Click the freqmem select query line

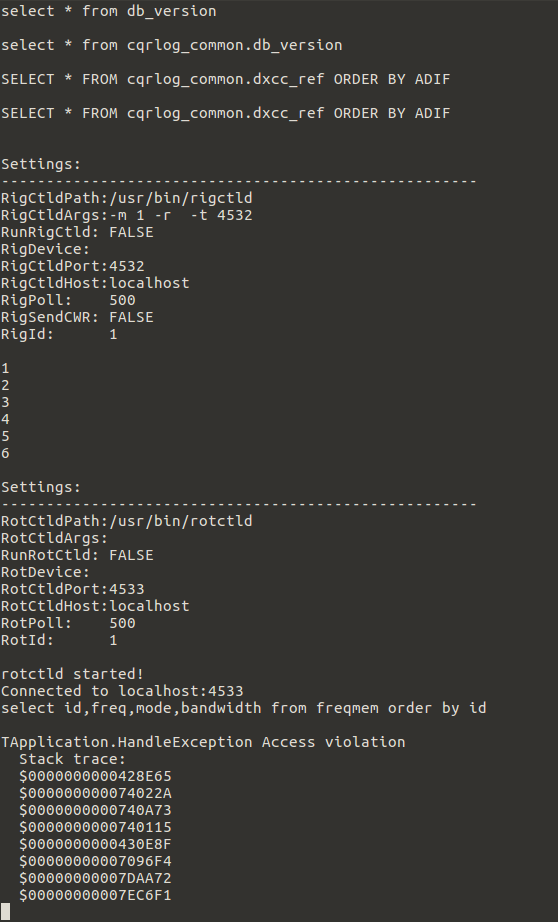click(x=243, y=709)
